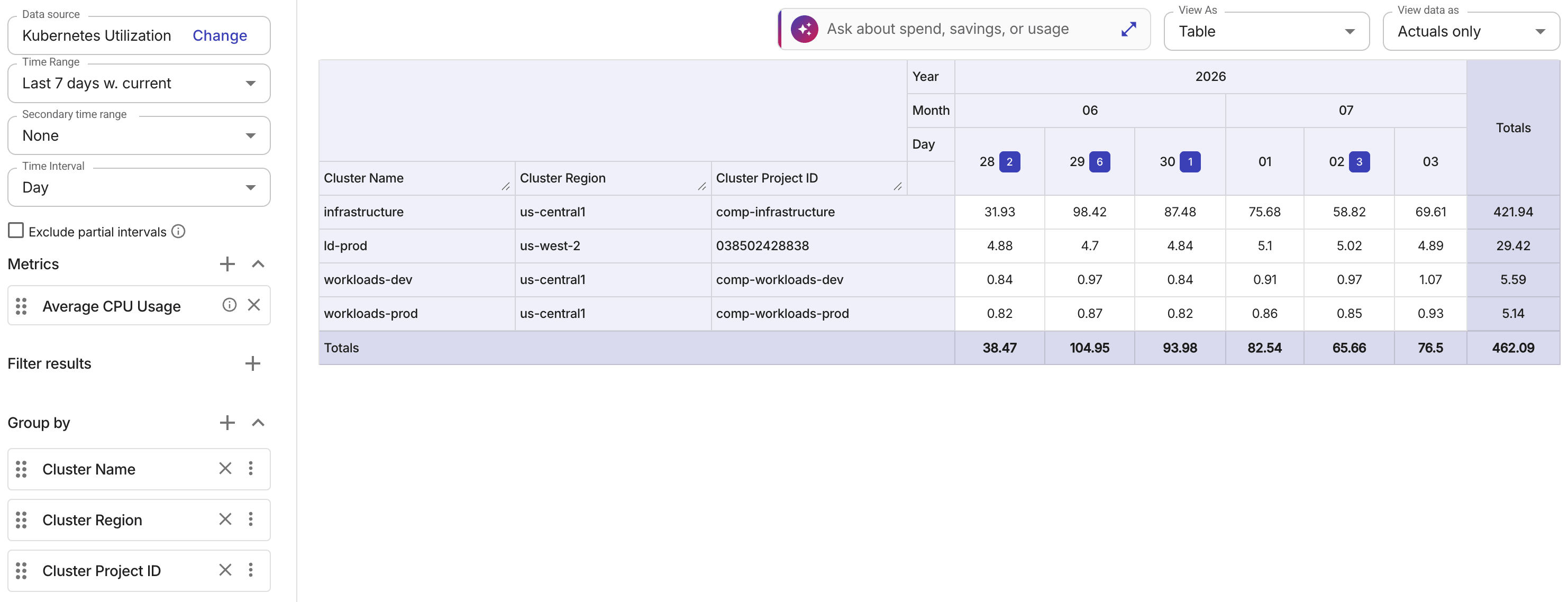Open the Time Interval dropdown
The image size is (1568, 602).
click(139, 187)
